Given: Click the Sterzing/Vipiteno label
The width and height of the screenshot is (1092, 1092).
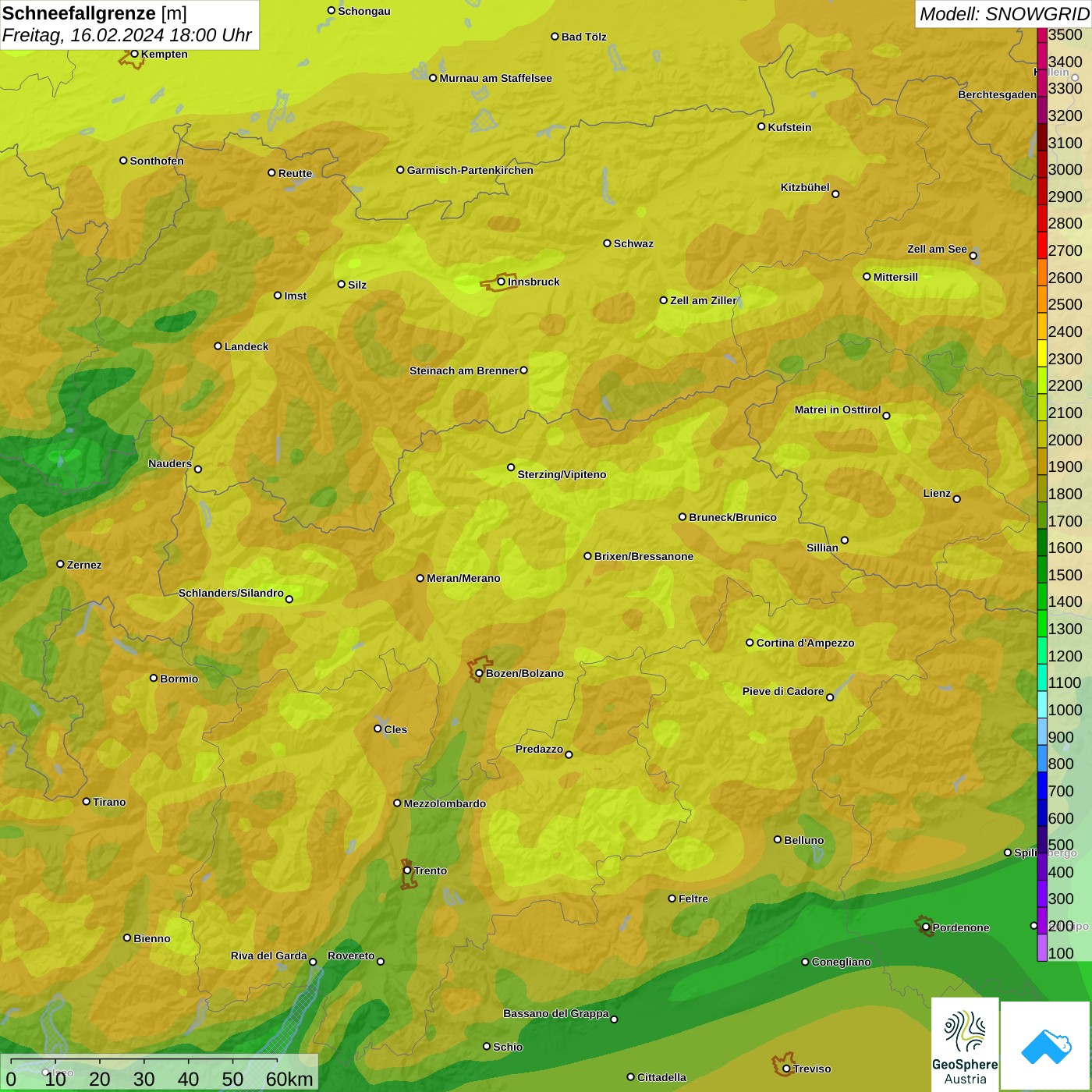Looking at the screenshot, I should pyautogui.click(x=562, y=474).
